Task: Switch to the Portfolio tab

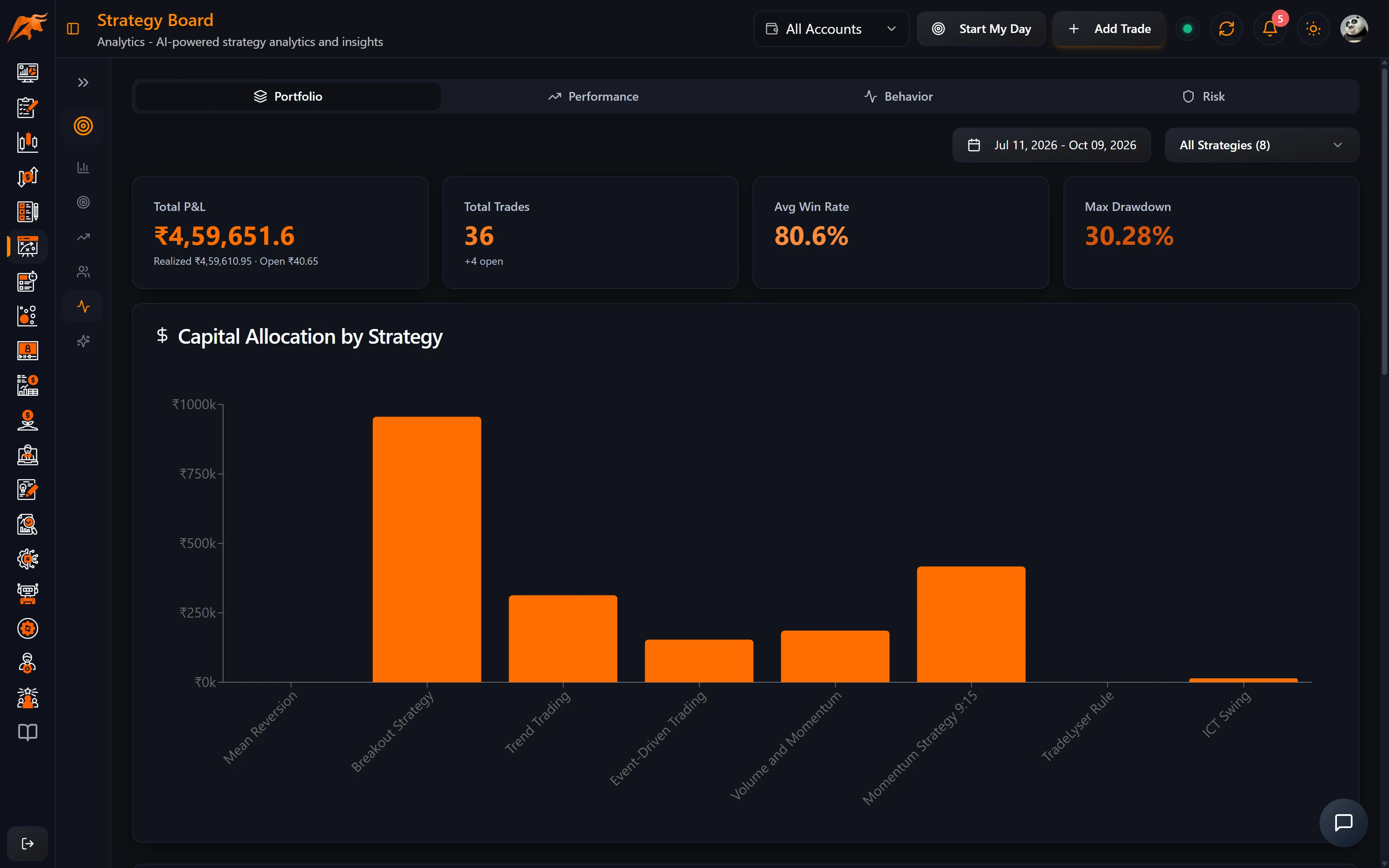Action: click(288, 96)
